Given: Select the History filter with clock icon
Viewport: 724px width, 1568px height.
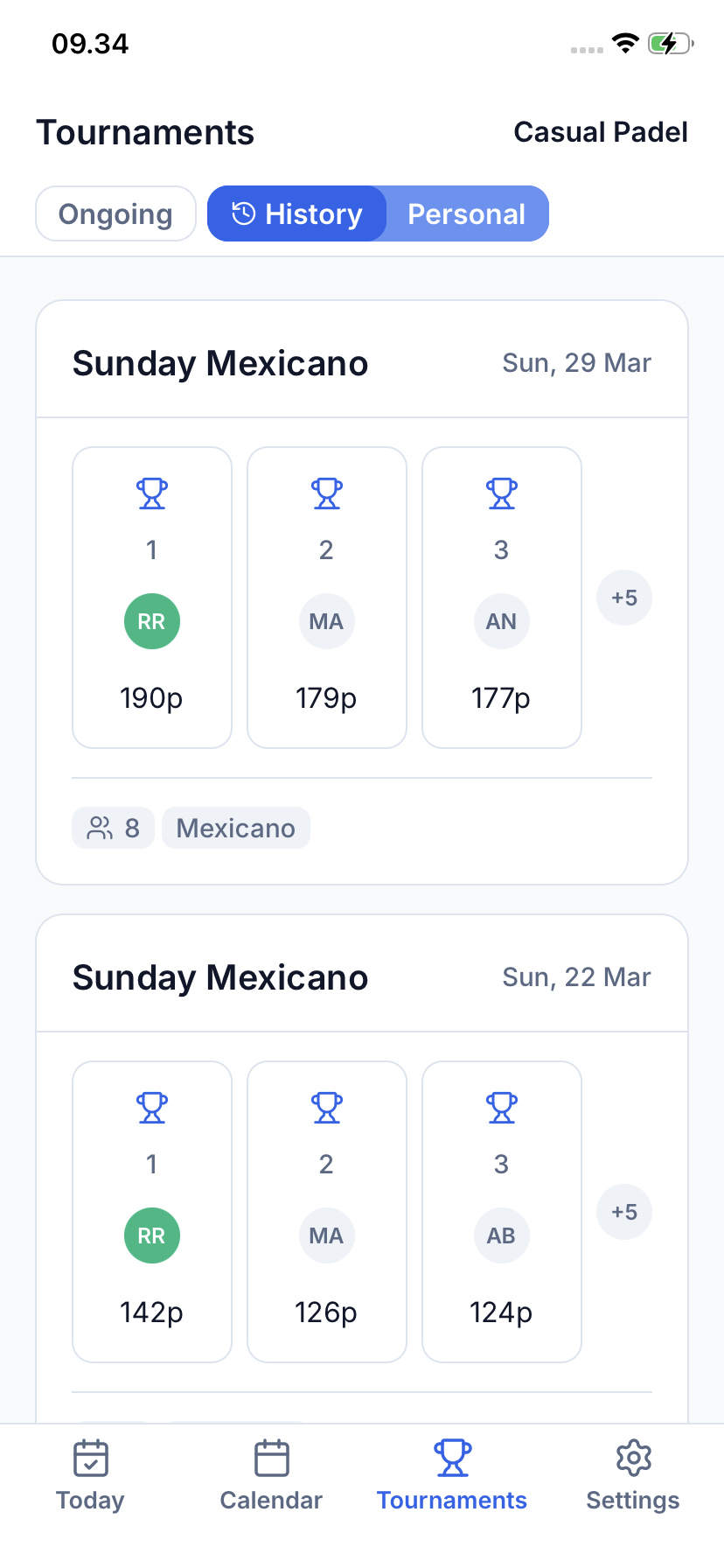Looking at the screenshot, I should 297,213.
